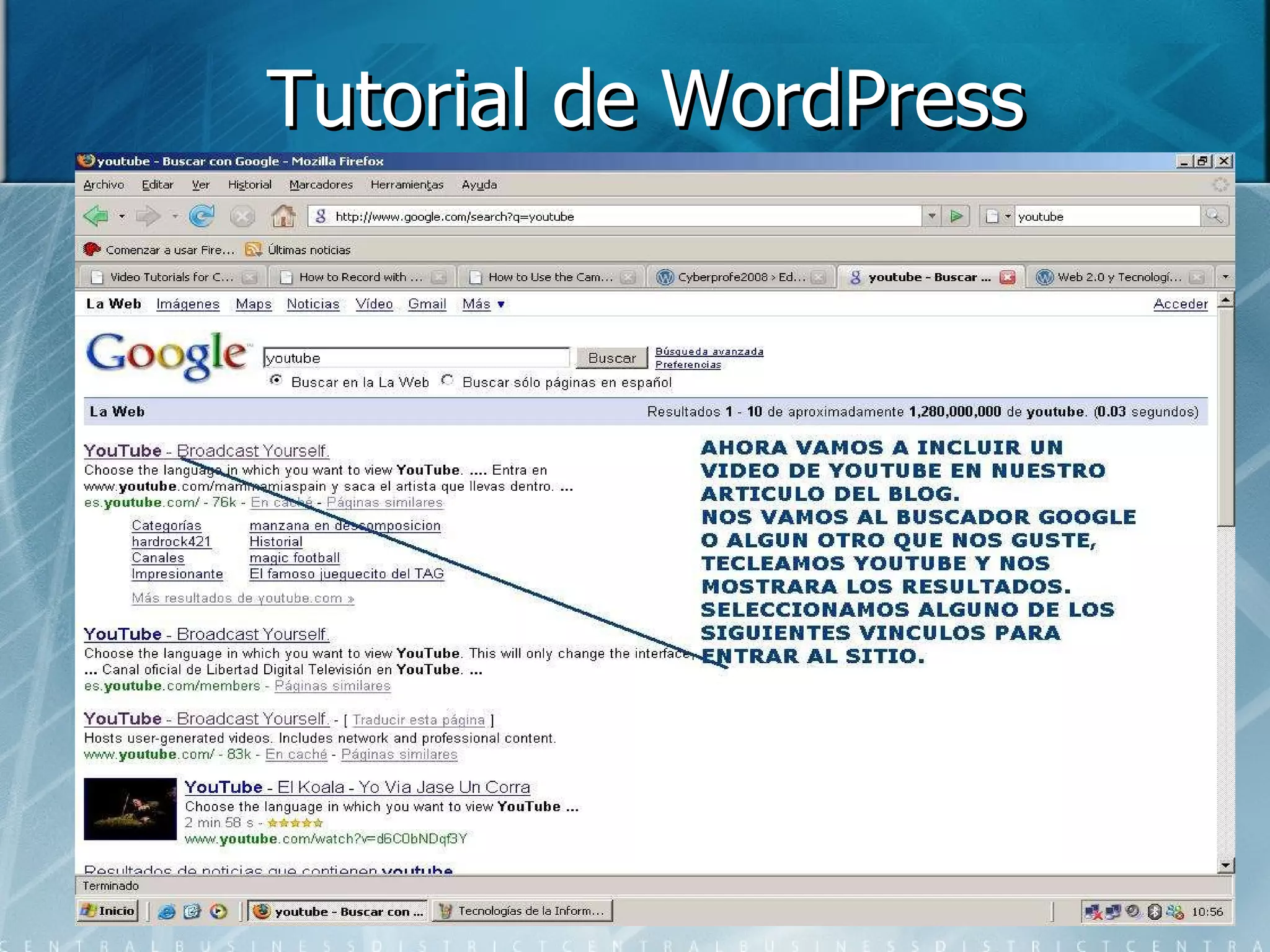Click into the Google search input field
This screenshot has height=952, width=1270.
coord(416,358)
